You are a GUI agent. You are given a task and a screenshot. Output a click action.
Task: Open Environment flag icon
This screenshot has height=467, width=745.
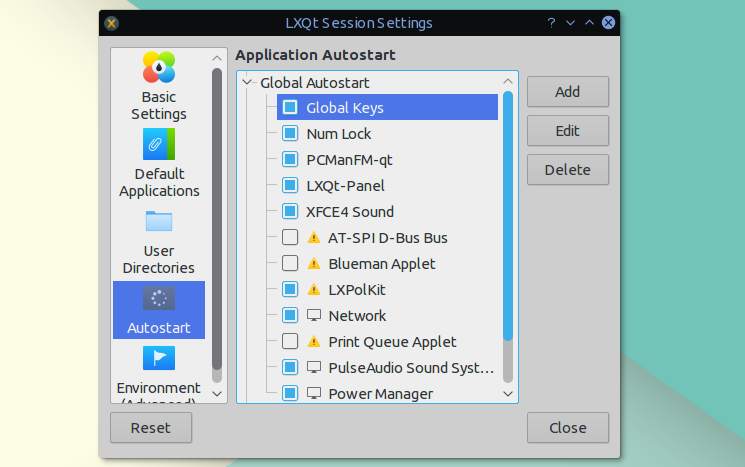(x=159, y=358)
